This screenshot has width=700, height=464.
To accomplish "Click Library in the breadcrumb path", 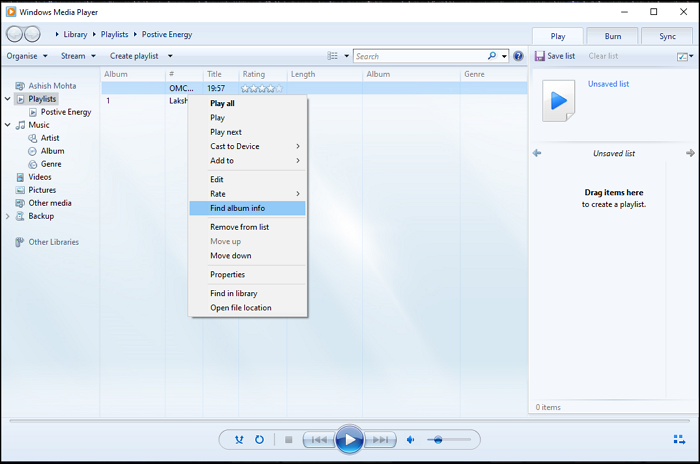I will [x=75, y=34].
